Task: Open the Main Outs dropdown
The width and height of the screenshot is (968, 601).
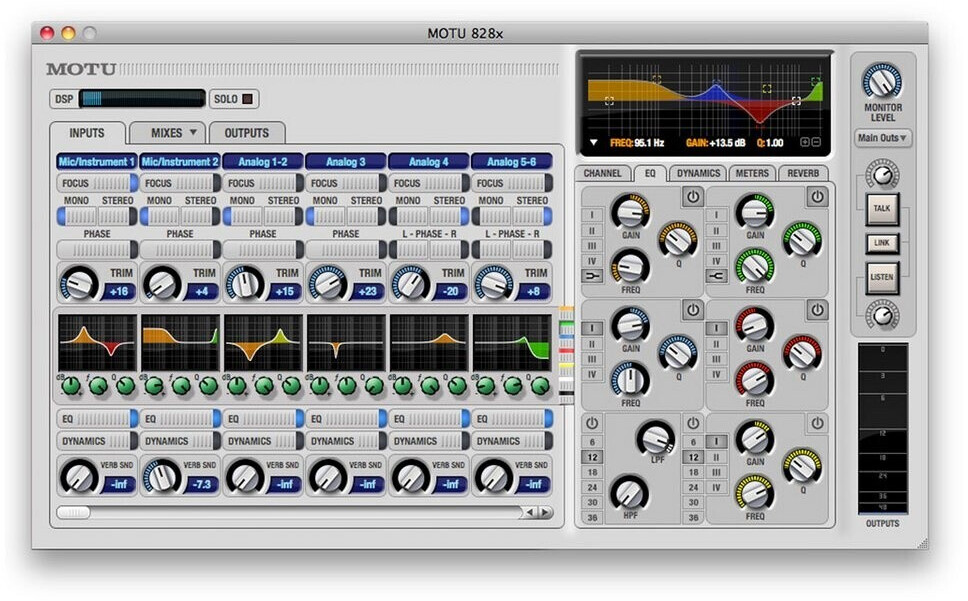Action: 882,138
